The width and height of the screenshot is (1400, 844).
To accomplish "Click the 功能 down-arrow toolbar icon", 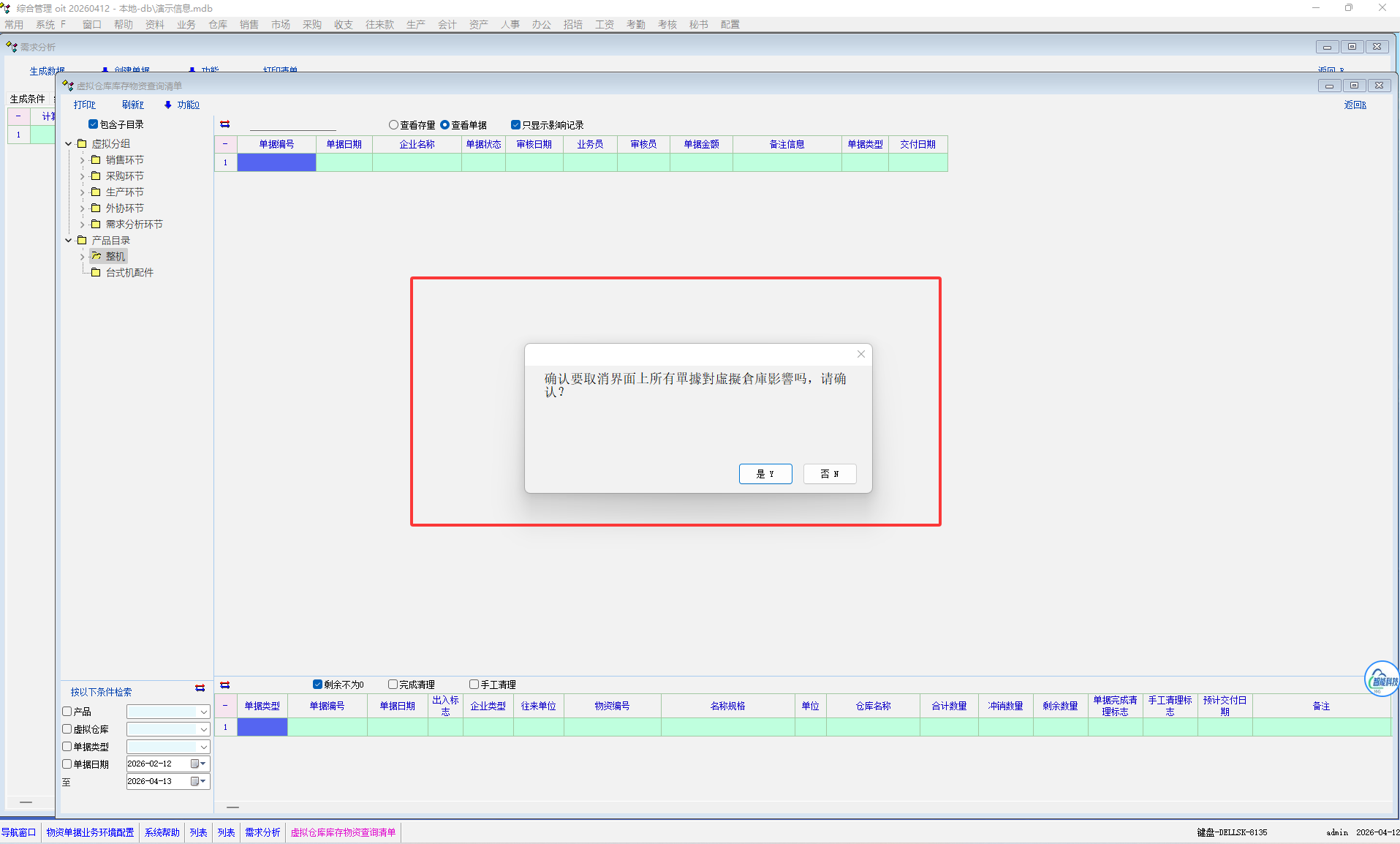I will pyautogui.click(x=168, y=105).
